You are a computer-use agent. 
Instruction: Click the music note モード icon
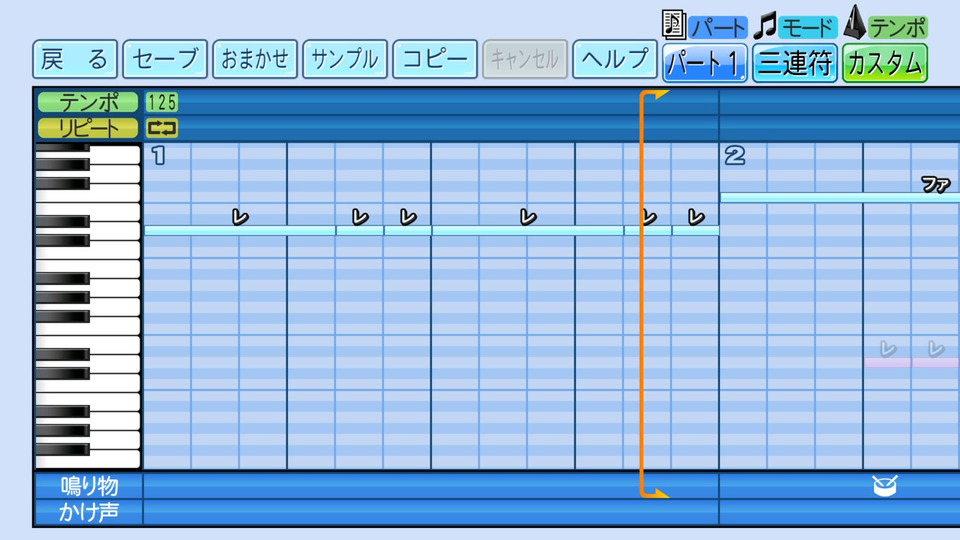(765, 26)
